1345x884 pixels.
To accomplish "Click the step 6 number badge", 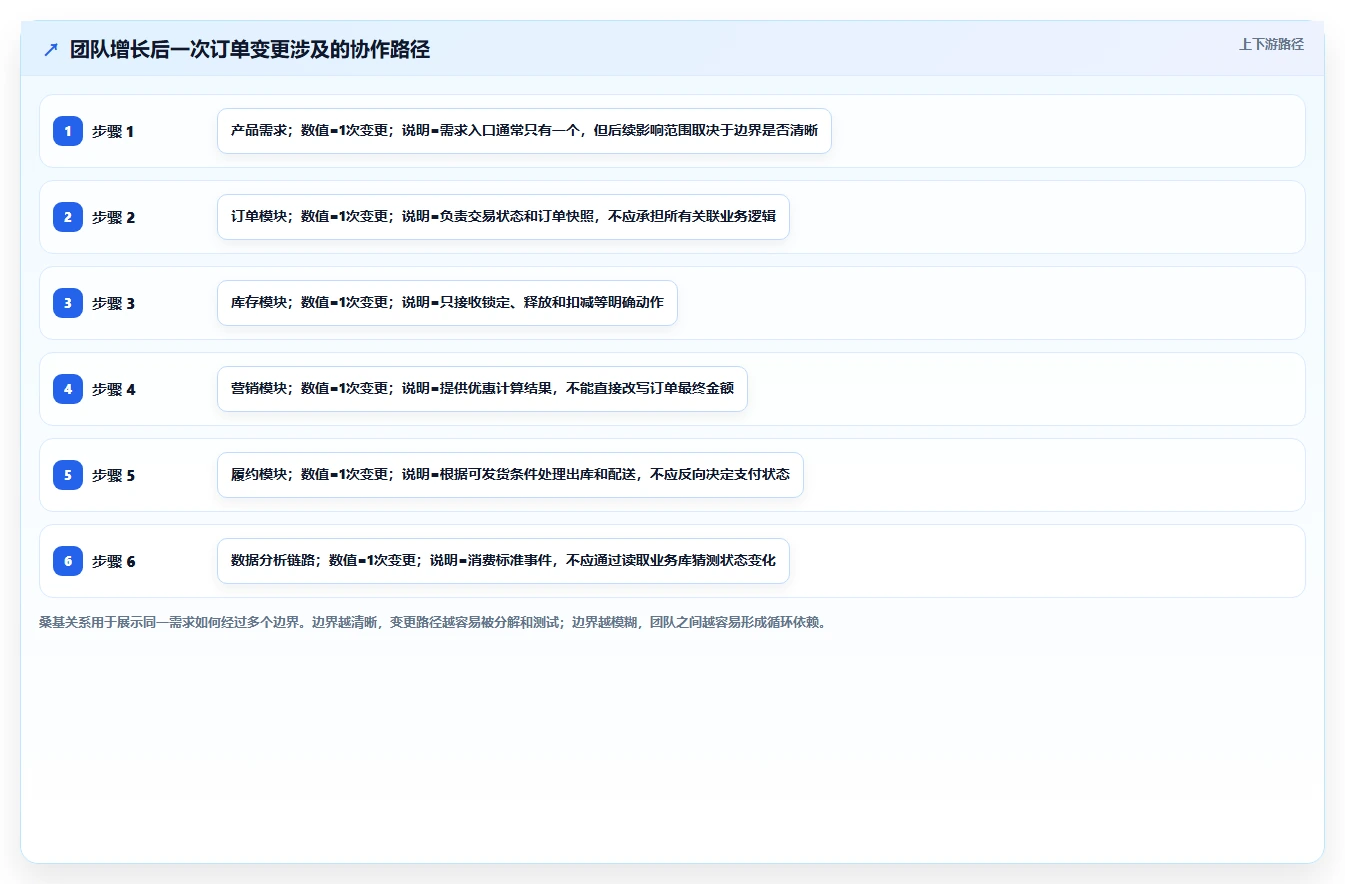I will 68,561.
